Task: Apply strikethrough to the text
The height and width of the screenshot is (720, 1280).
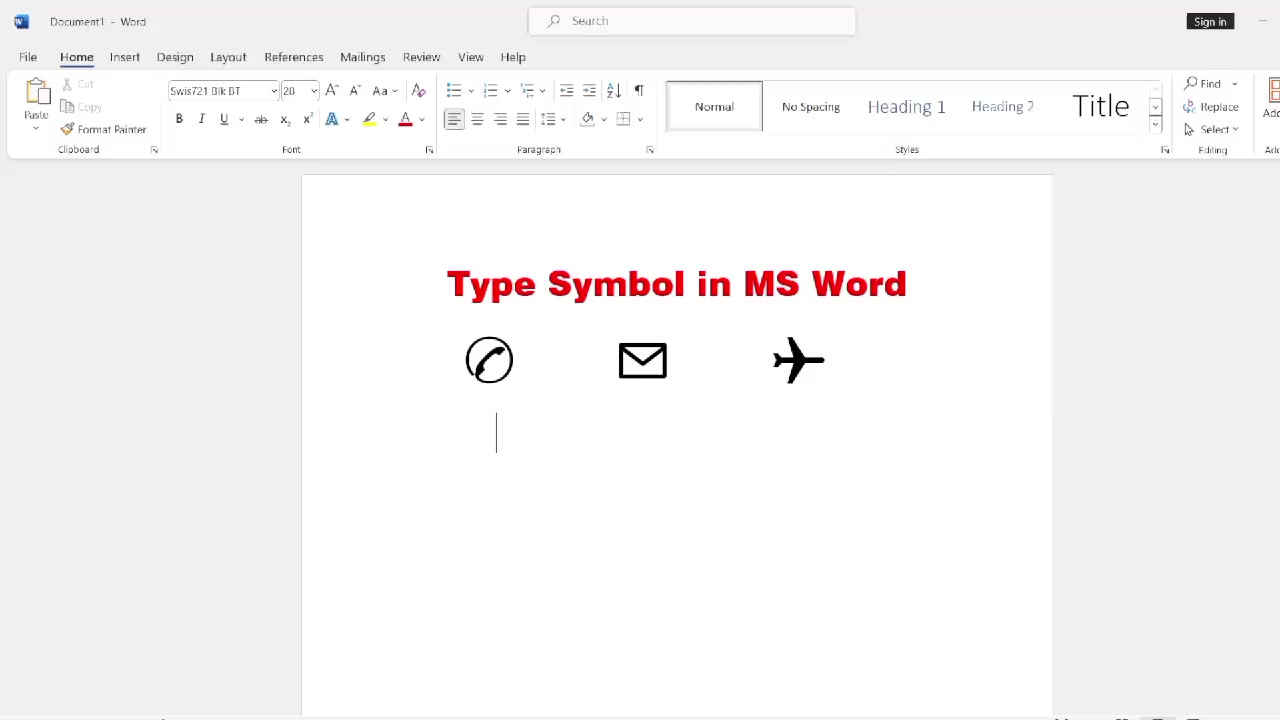Action: [261, 119]
